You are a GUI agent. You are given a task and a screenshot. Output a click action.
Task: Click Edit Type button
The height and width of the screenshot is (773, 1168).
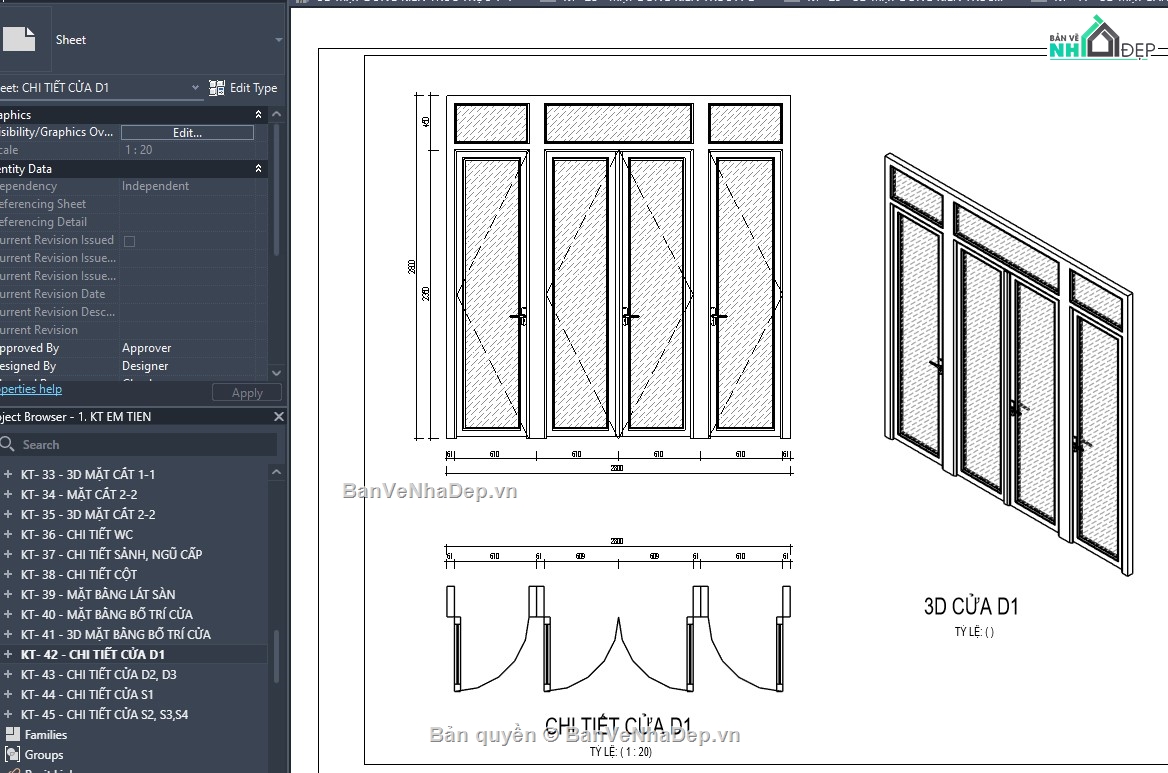pyautogui.click(x=243, y=88)
